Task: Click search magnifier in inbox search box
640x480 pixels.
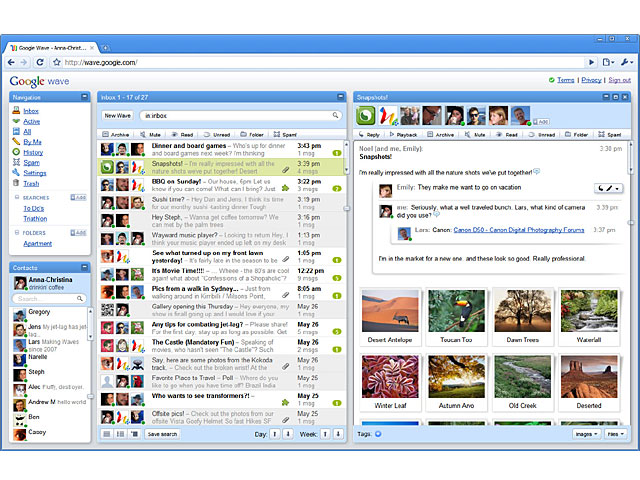Action: [334, 116]
